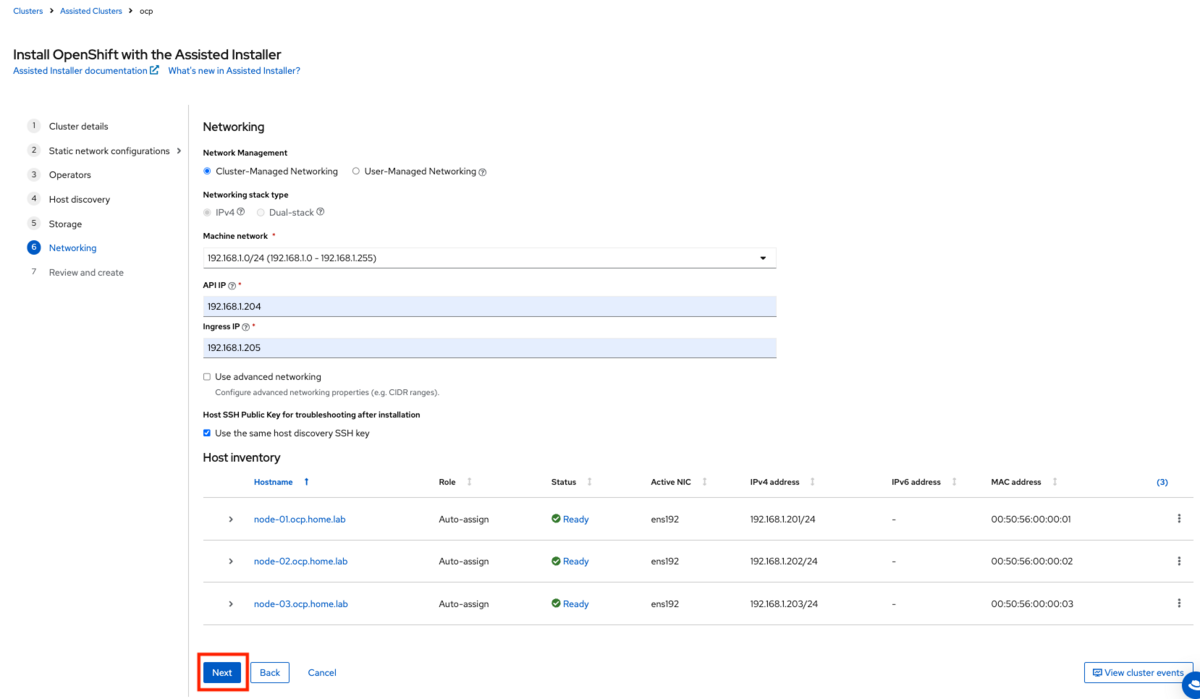Click Ready status icon for node-03
The width and height of the screenshot is (1200, 699).
[x=556, y=604]
